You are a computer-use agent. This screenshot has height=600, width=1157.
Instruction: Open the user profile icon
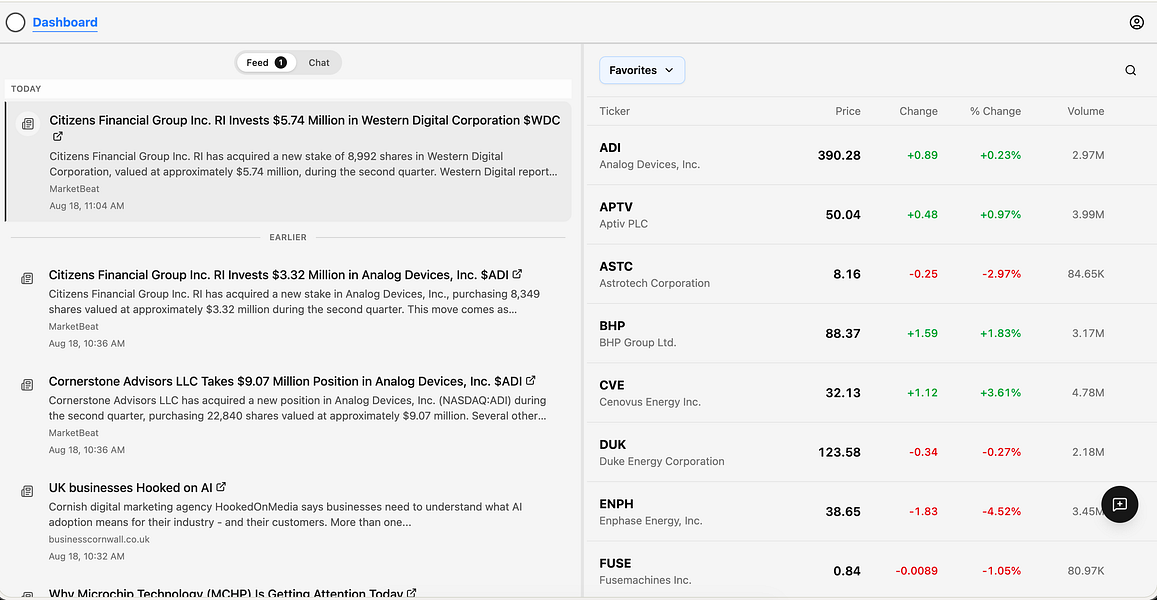[1136, 22]
